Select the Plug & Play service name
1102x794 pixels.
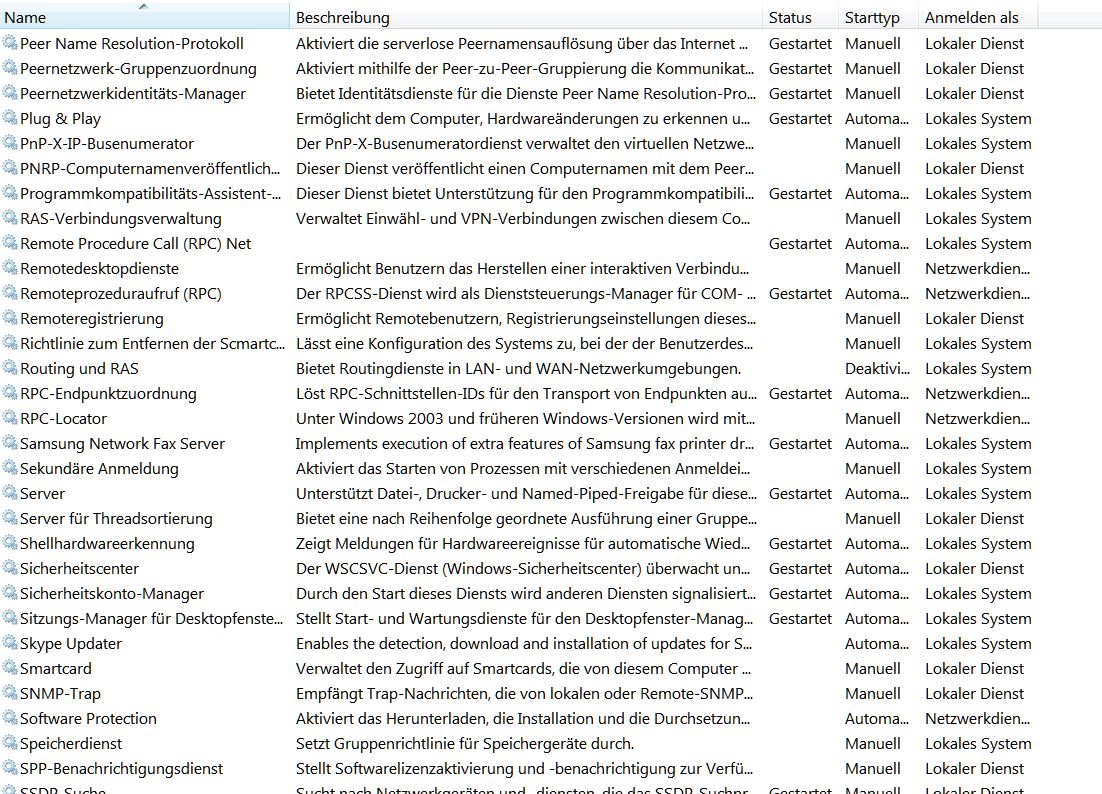click(60, 119)
